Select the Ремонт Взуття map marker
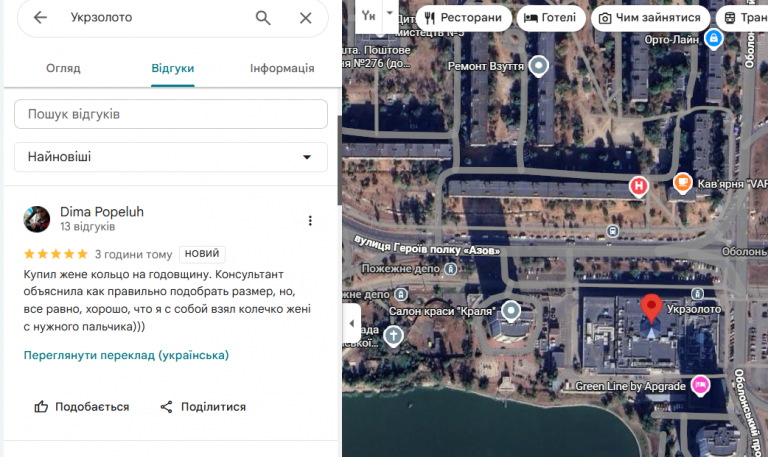Image resolution: width=768 pixels, height=457 pixels. click(539, 66)
